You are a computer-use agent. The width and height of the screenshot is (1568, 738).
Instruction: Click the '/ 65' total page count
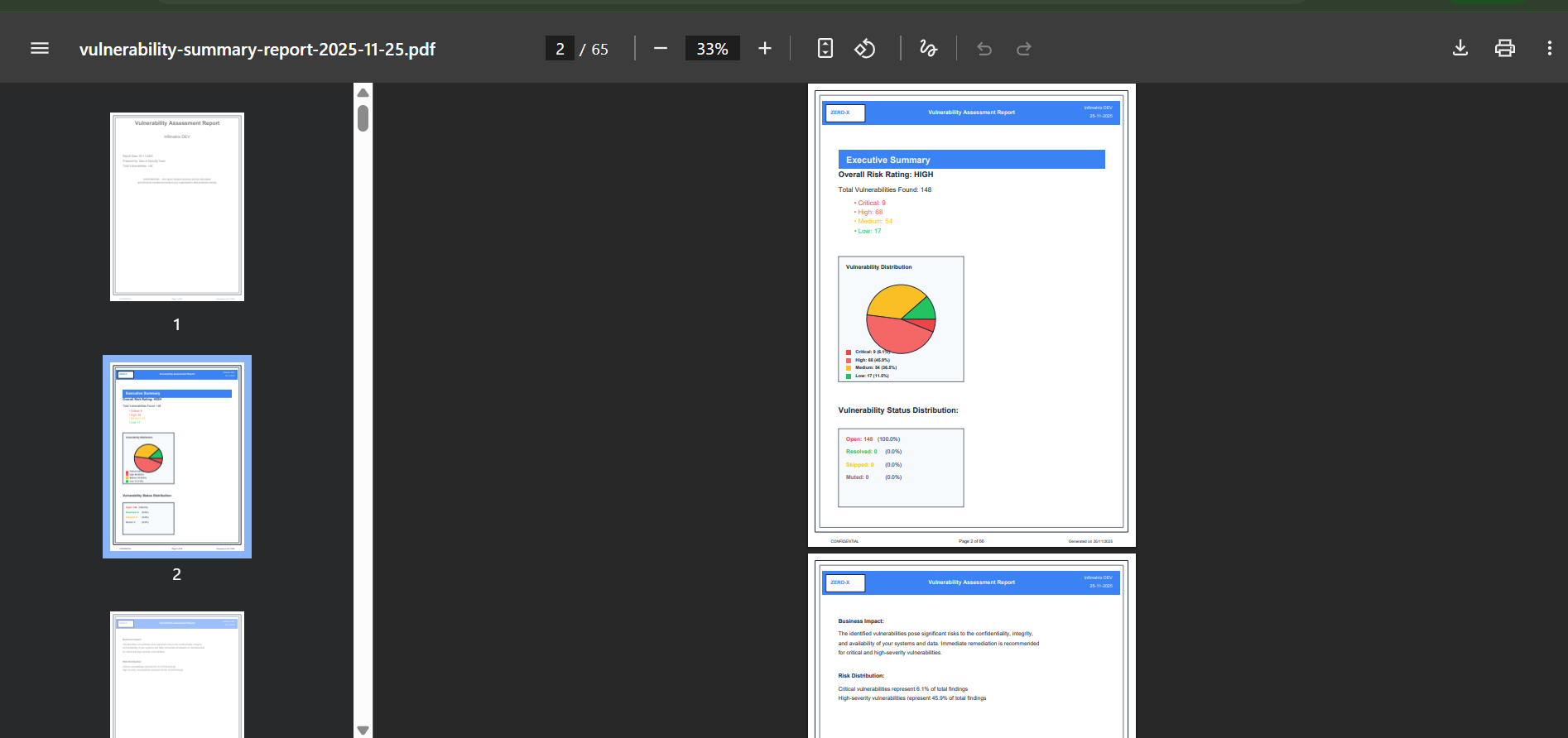[x=594, y=50]
